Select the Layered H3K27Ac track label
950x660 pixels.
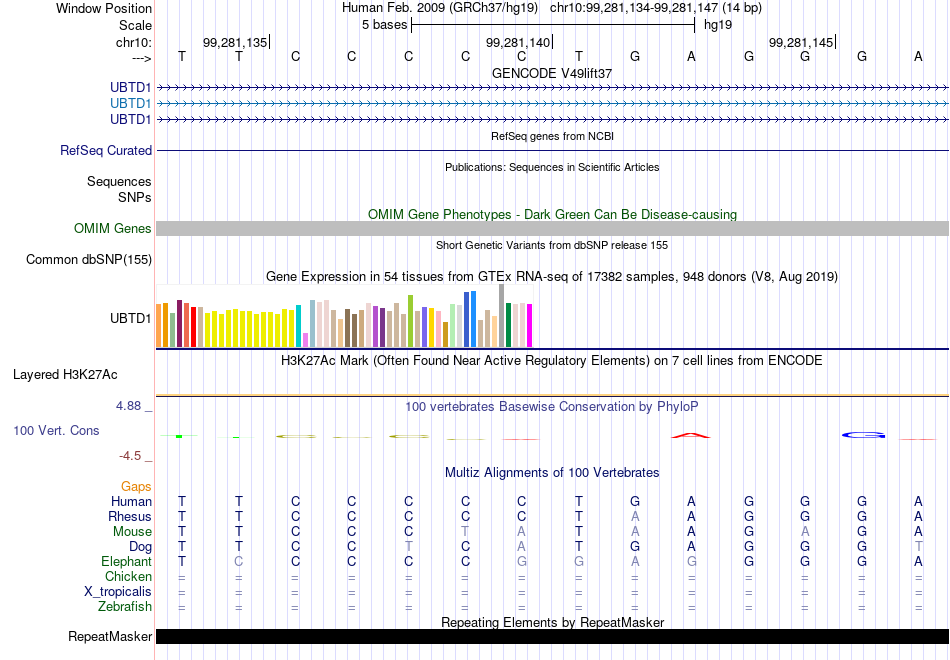pyautogui.click(x=65, y=375)
